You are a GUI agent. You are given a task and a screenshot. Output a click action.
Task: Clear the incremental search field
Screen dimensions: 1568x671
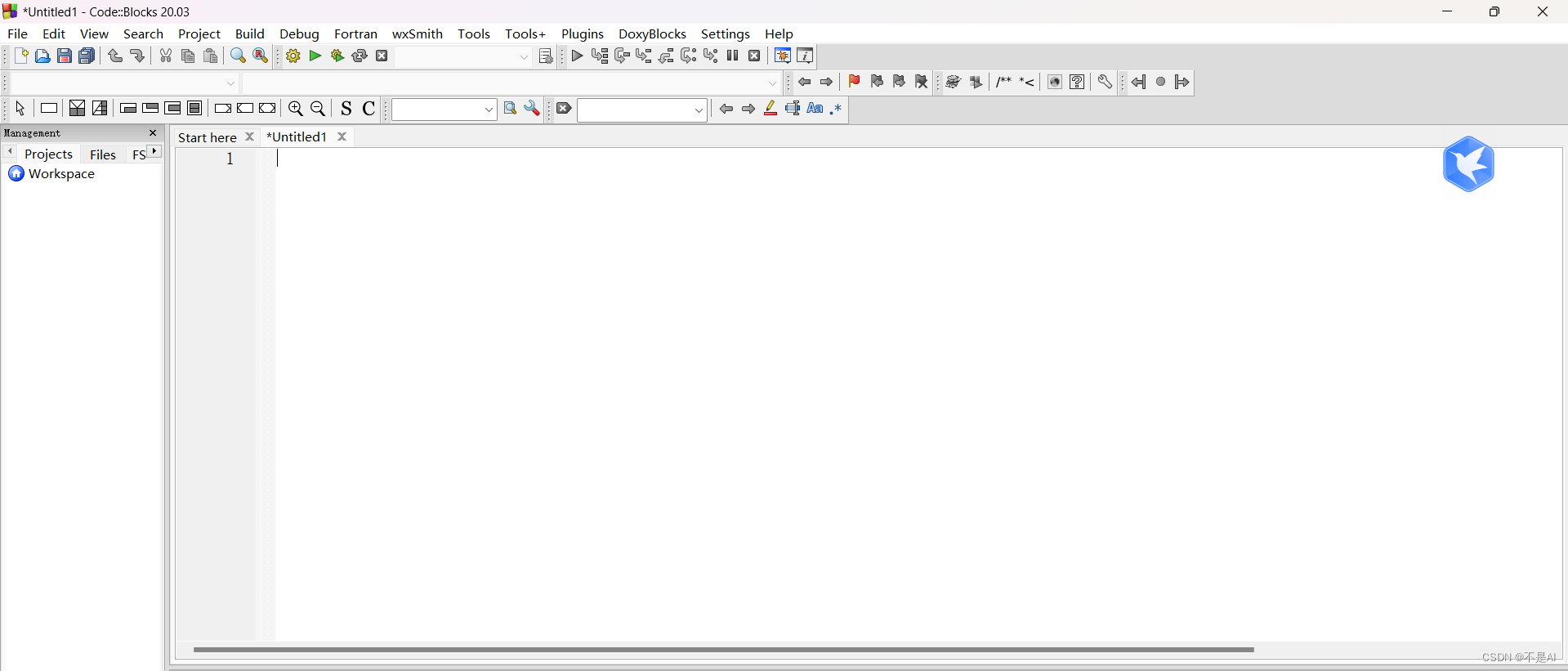coord(564,109)
